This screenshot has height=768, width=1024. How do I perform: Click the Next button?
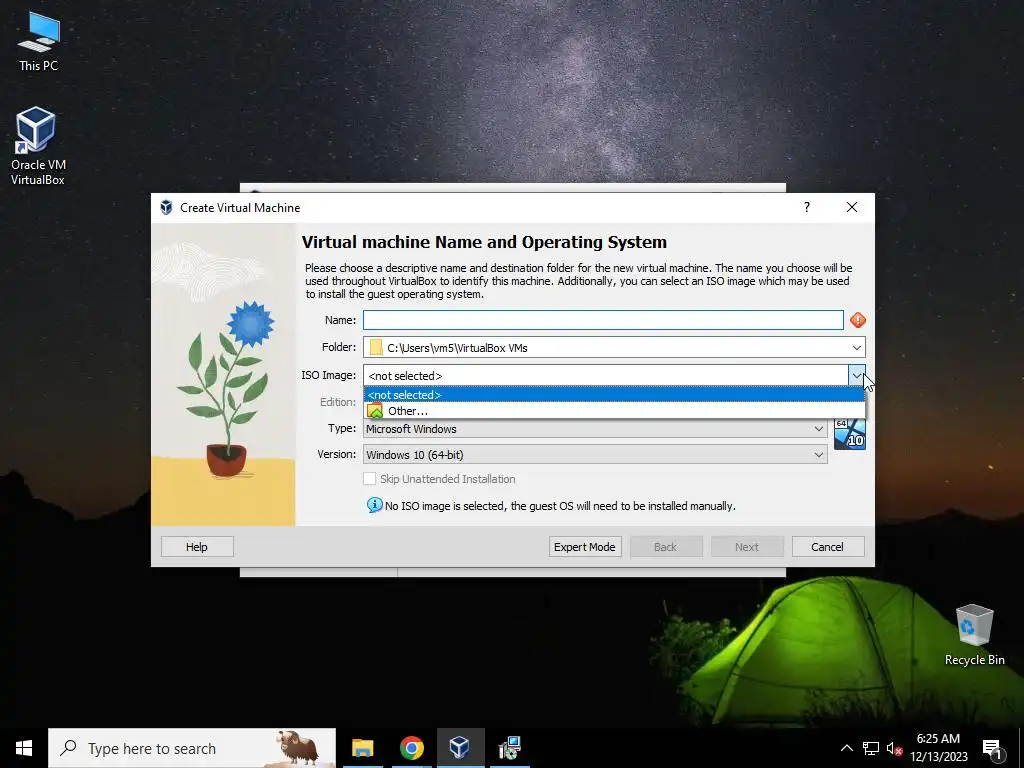click(x=747, y=547)
